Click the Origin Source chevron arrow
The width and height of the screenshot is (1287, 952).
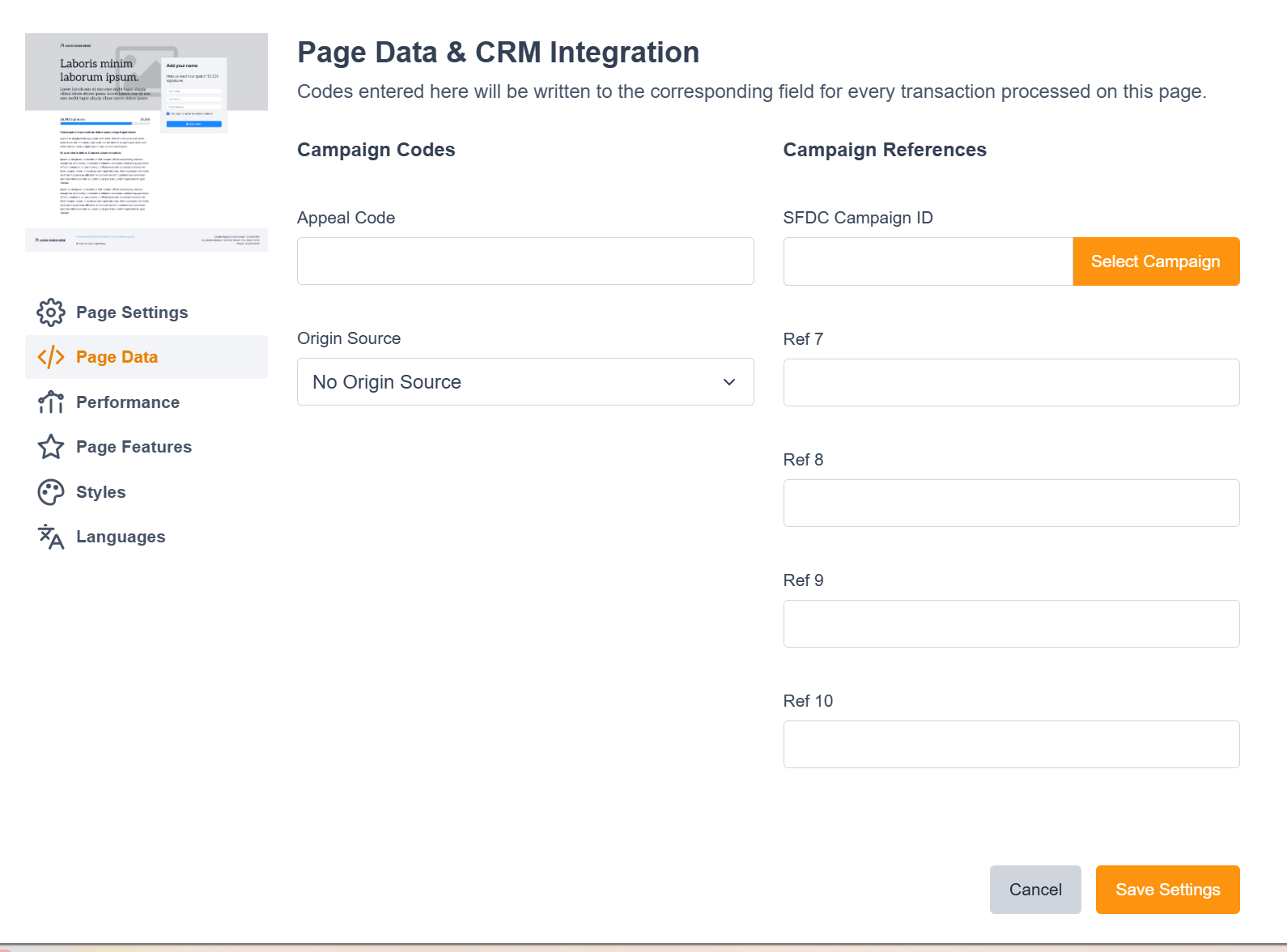pyautogui.click(x=729, y=382)
